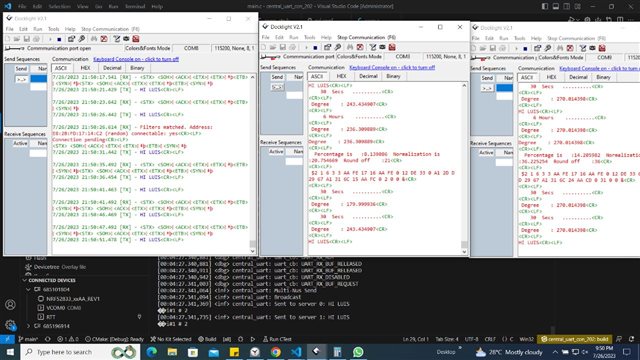Click Stop Communication square icon in left Docklight
Image resolution: width=640 pixels, height=360 pixels.
[x=59, y=39]
